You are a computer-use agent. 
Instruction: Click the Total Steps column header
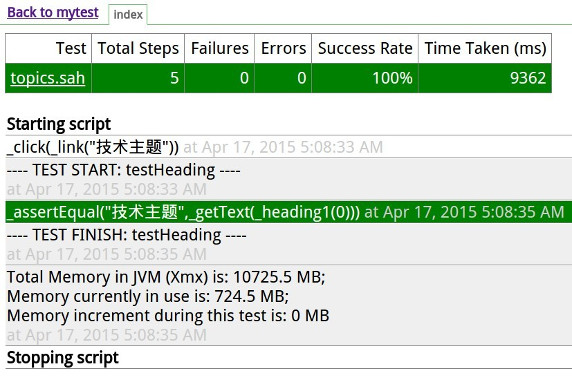click(x=138, y=48)
